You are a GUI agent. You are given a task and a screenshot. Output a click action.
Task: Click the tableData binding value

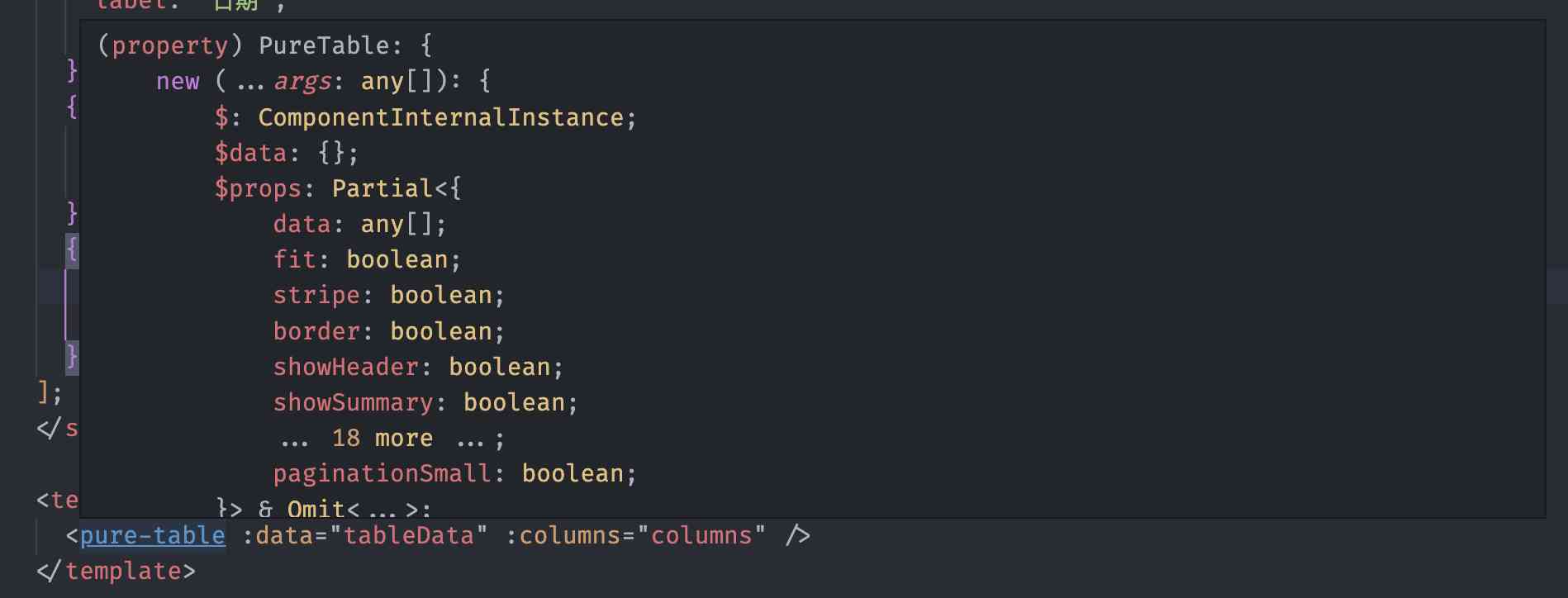click(x=409, y=536)
